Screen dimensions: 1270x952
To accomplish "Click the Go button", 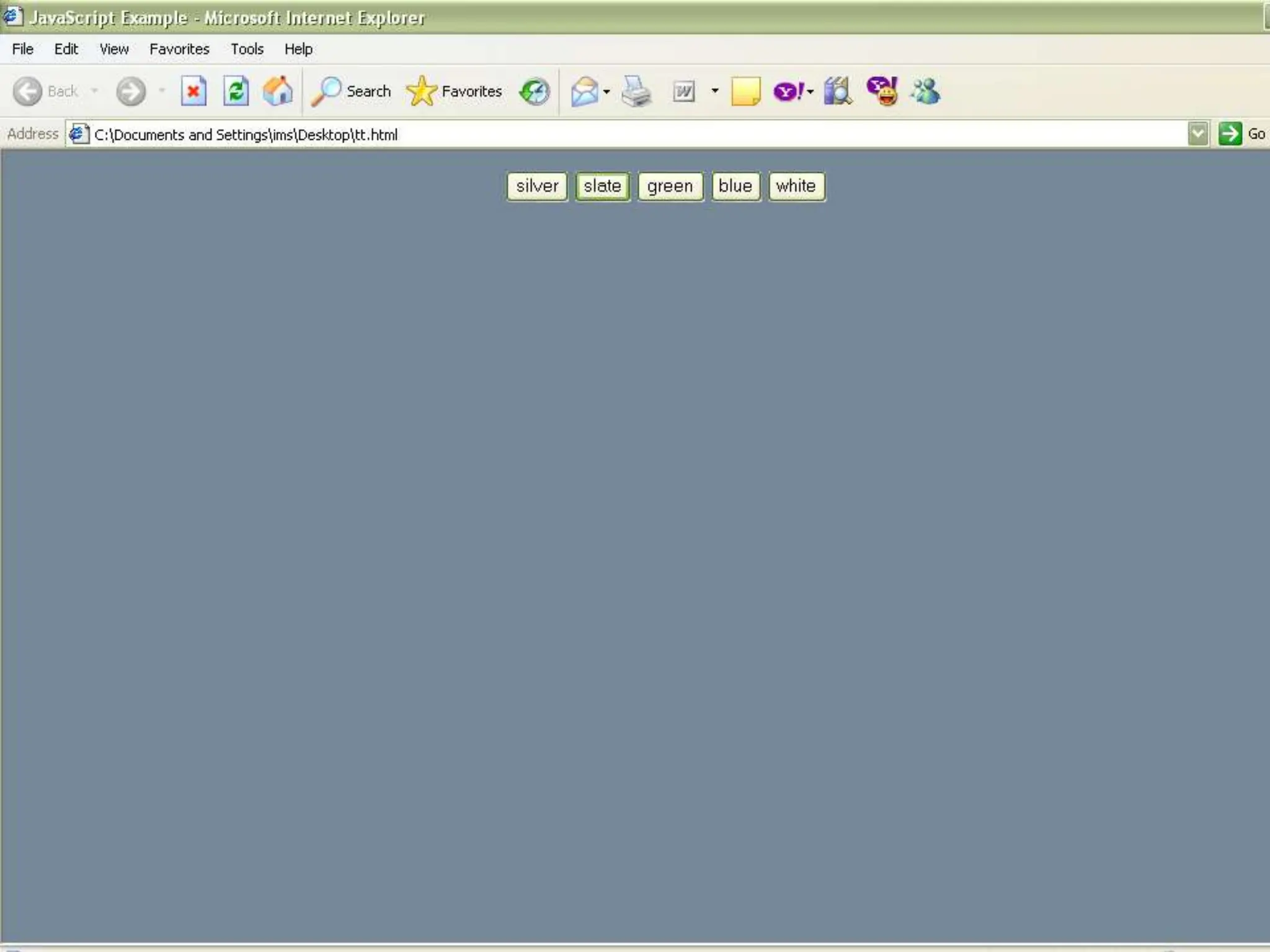I will [x=1241, y=134].
